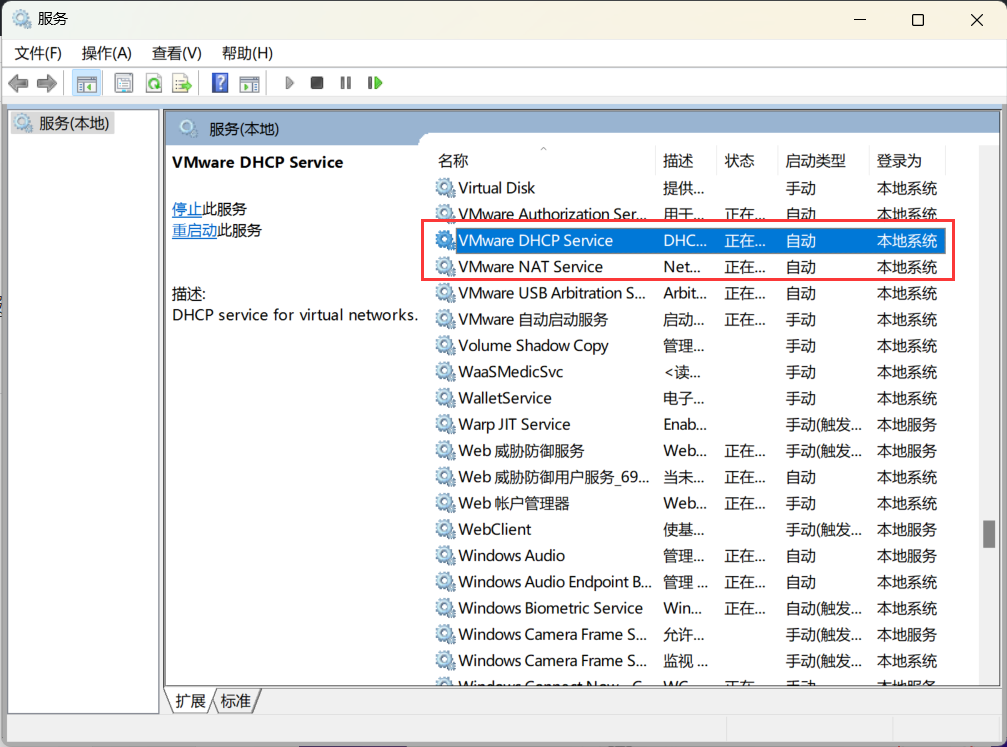The height and width of the screenshot is (747, 1007).
Task: Open the 查看(V) menu
Action: pos(177,53)
